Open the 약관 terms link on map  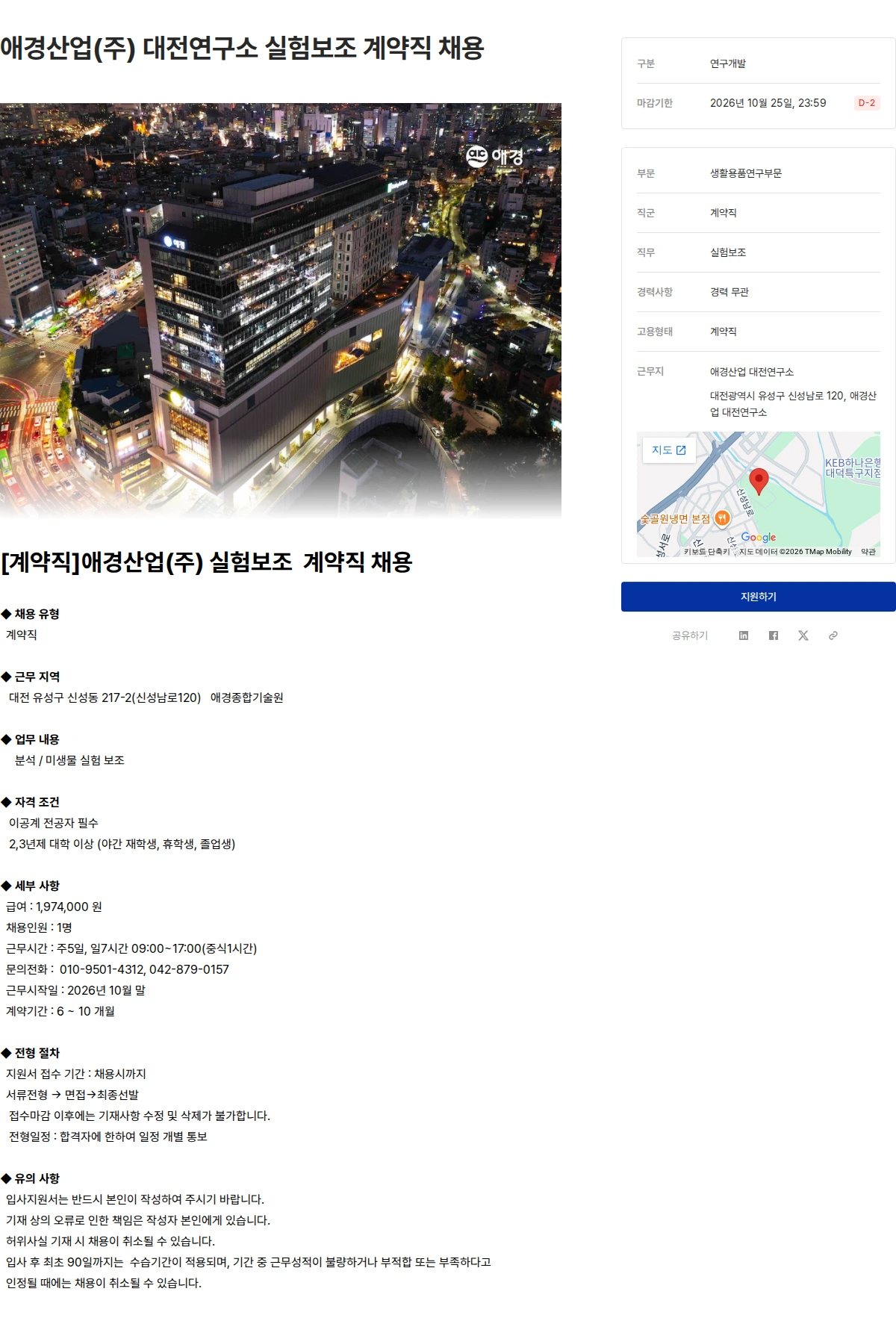(868, 552)
